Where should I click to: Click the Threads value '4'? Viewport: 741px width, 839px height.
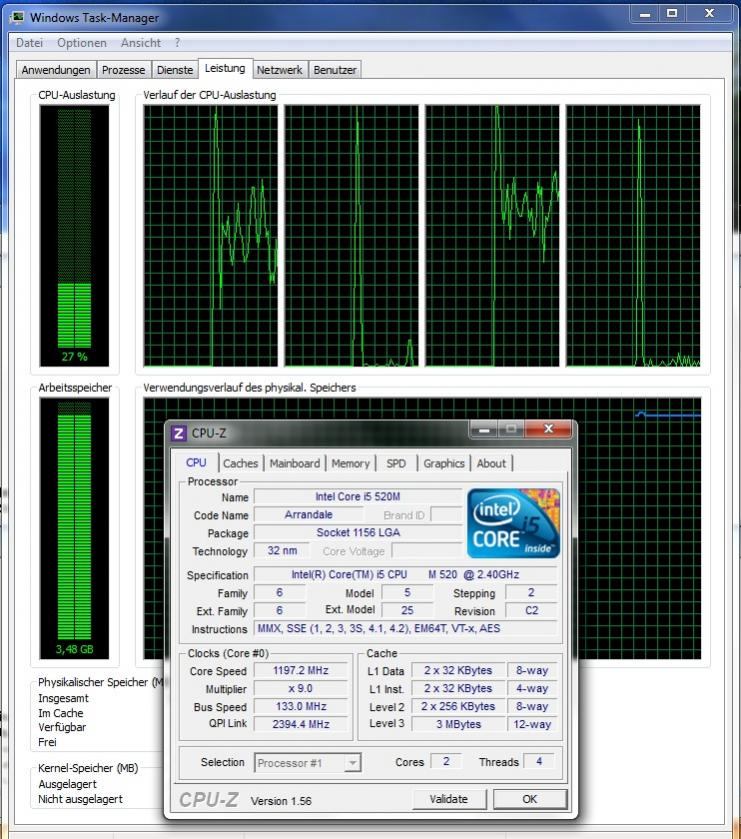[x=539, y=761]
